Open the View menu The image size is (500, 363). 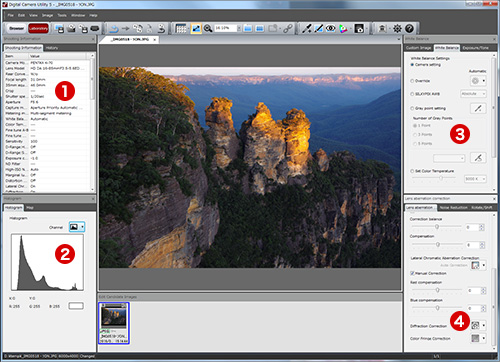coord(33,15)
